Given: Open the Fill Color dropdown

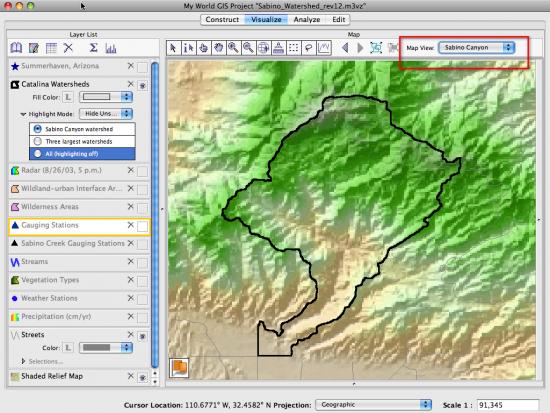Looking at the screenshot, I should click(106, 97).
